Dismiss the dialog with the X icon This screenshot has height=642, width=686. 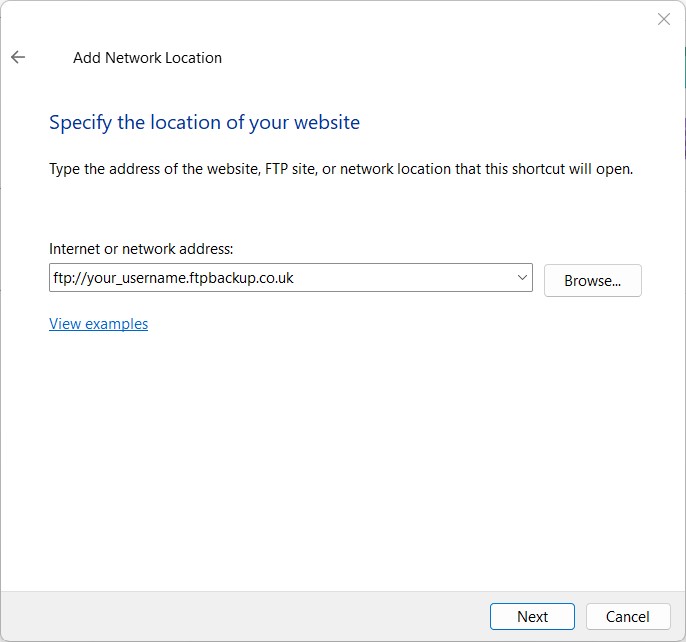pos(664,19)
